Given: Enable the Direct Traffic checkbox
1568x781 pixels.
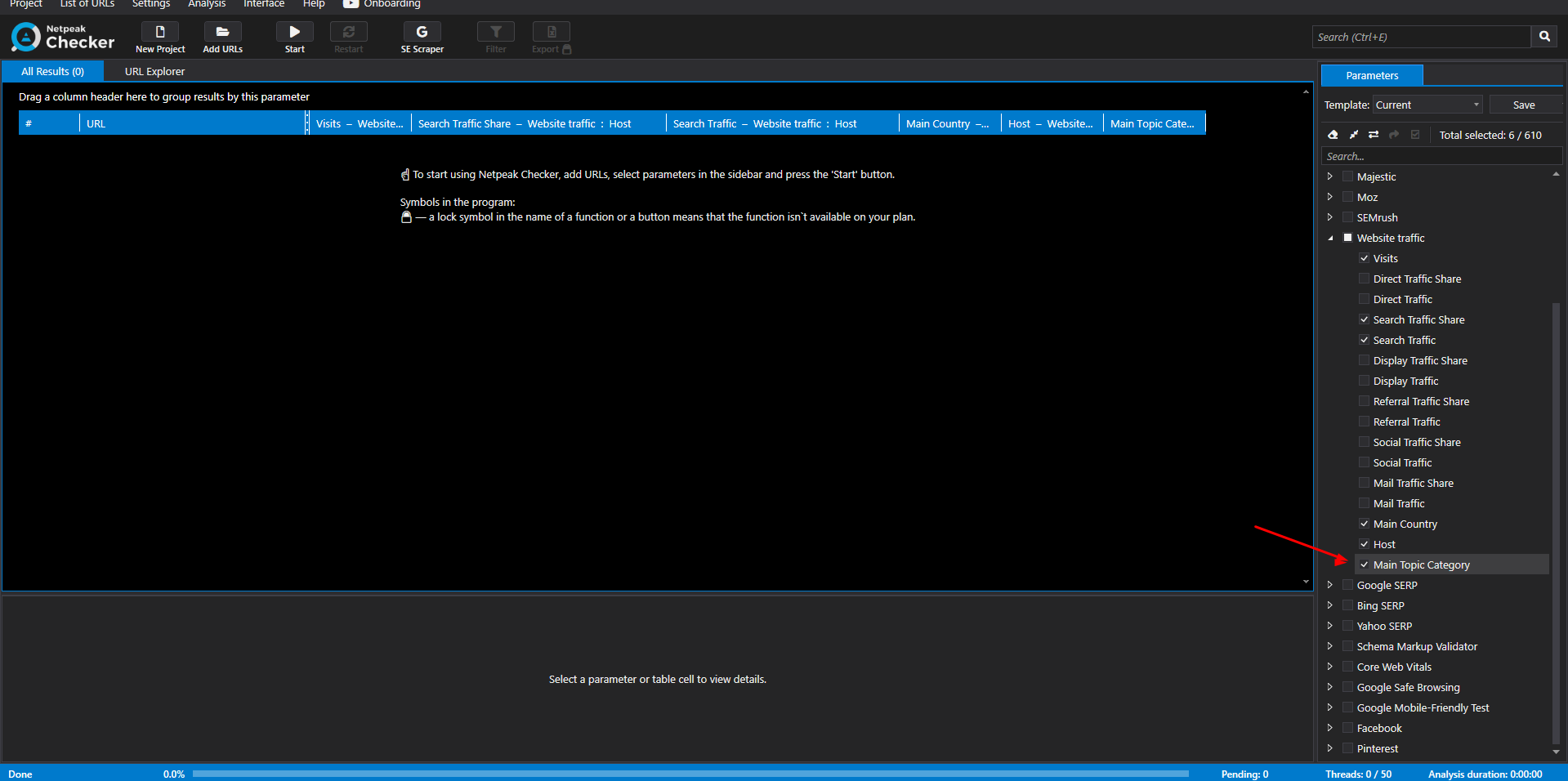Looking at the screenshot, I should coord(1364,299).
